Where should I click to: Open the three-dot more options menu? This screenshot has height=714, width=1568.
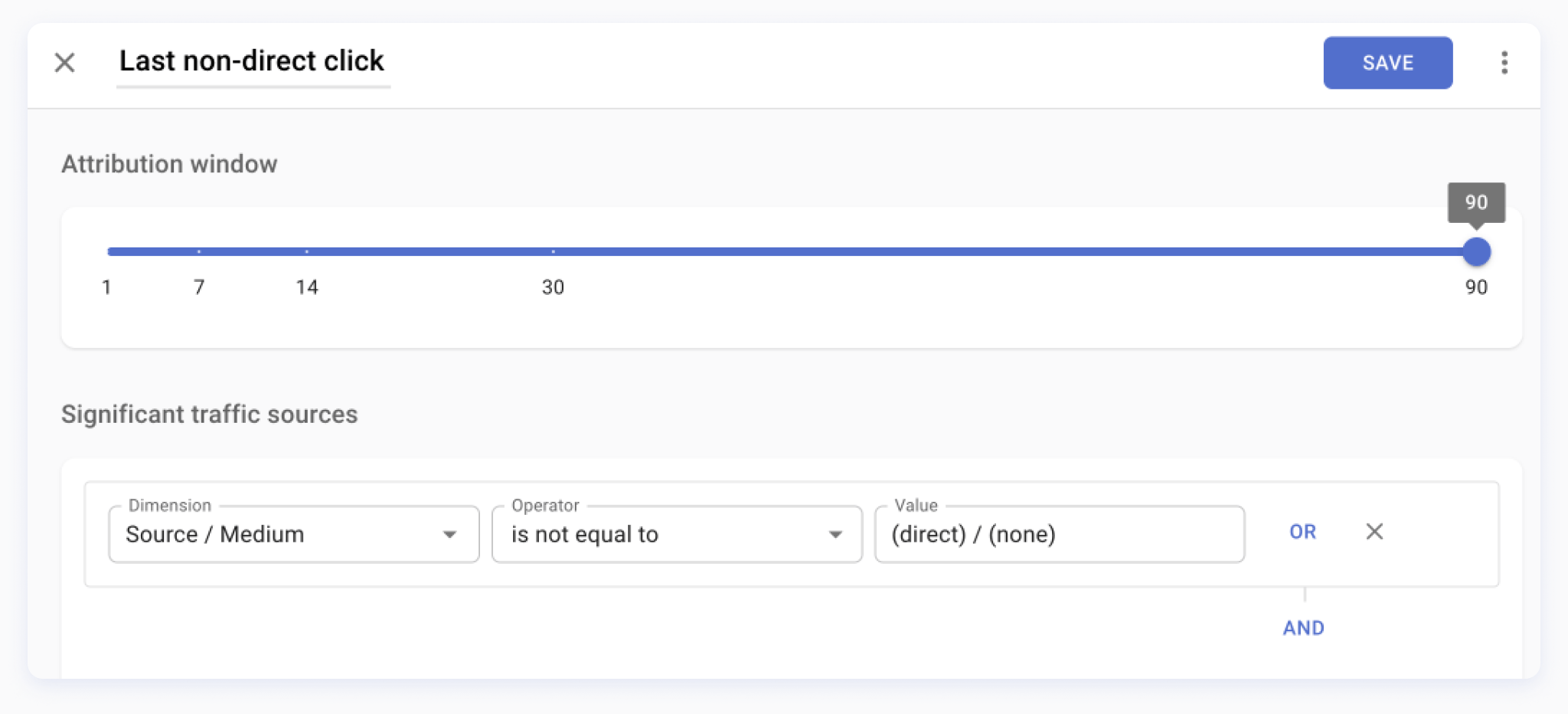1504,62
